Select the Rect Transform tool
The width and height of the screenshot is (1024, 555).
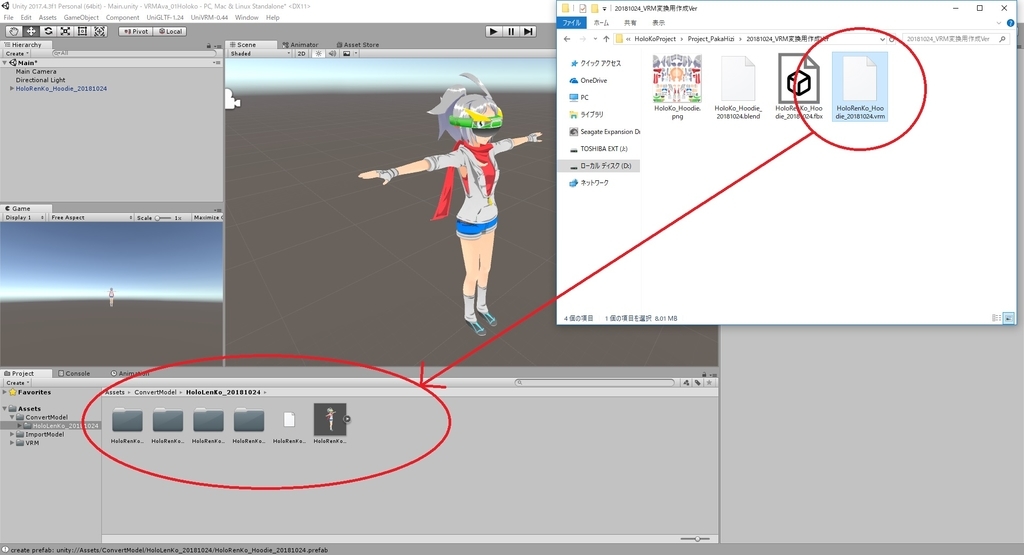pyautogui.click(x=82, y=31)
